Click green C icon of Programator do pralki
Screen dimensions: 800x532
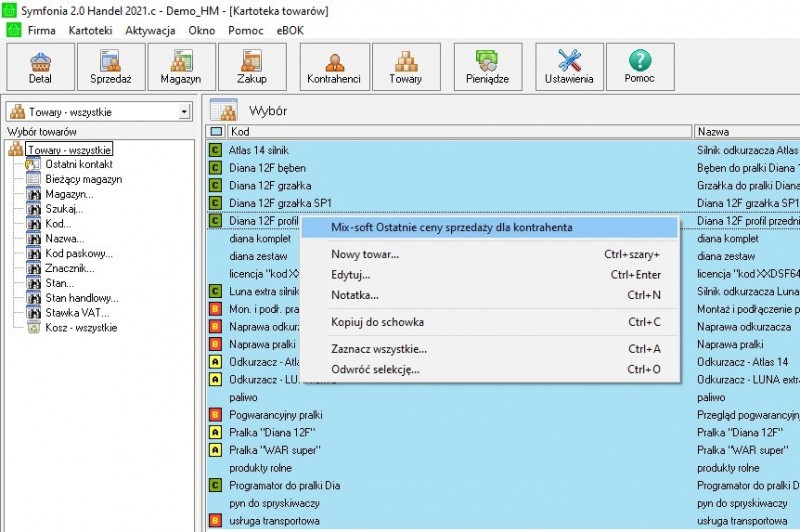215,486
